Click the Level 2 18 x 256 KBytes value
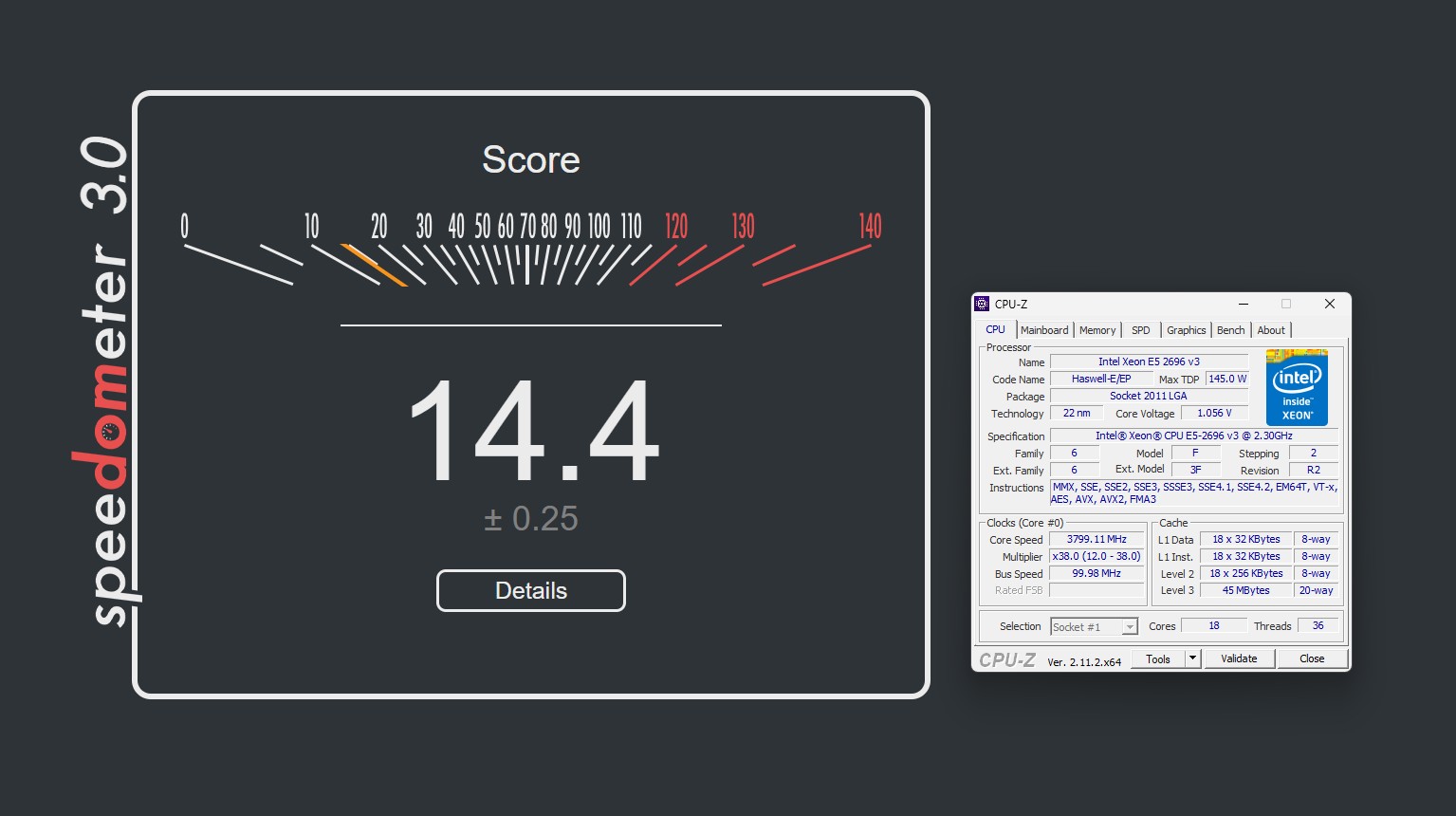The width and height of the screenshot is (1456, 816). [x=1245, y=573]
